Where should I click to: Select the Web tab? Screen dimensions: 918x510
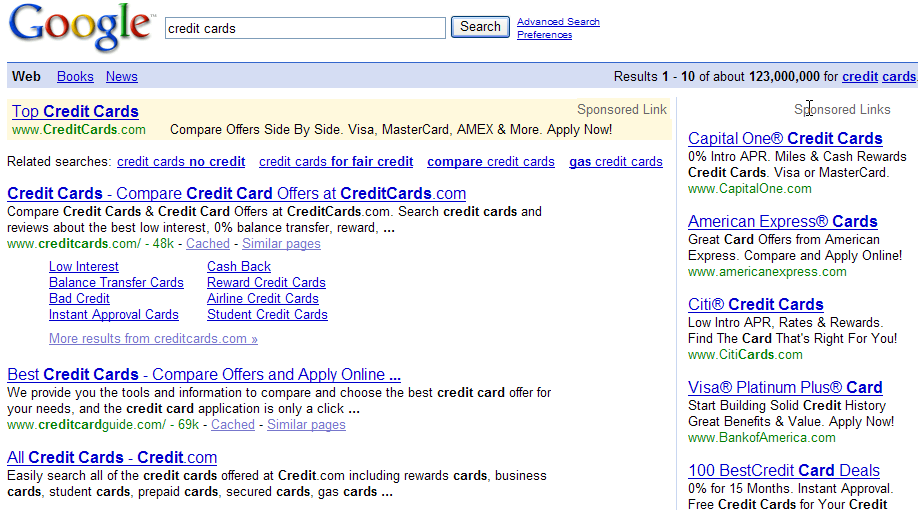tap(26, 77)
